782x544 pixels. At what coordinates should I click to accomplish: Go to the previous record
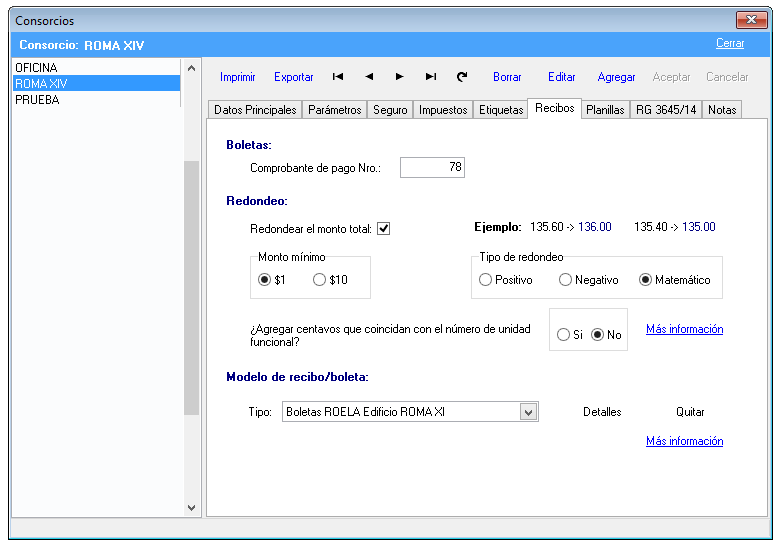[x=369, y=77]
